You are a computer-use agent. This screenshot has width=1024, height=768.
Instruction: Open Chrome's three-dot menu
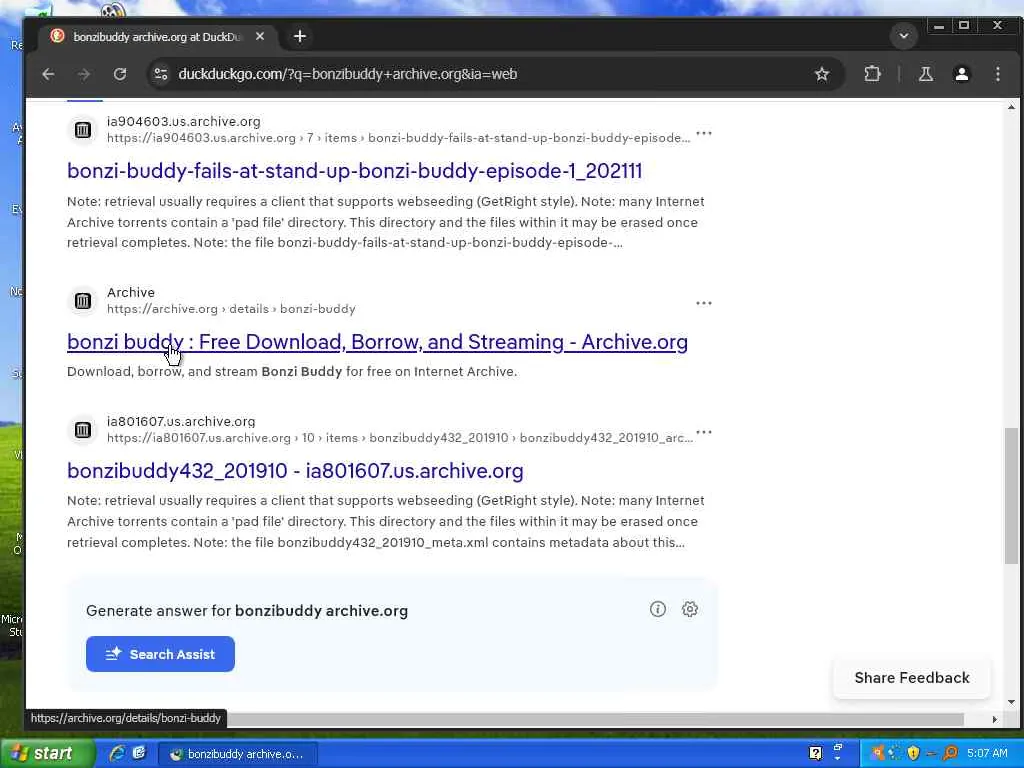tap(997, 74)
